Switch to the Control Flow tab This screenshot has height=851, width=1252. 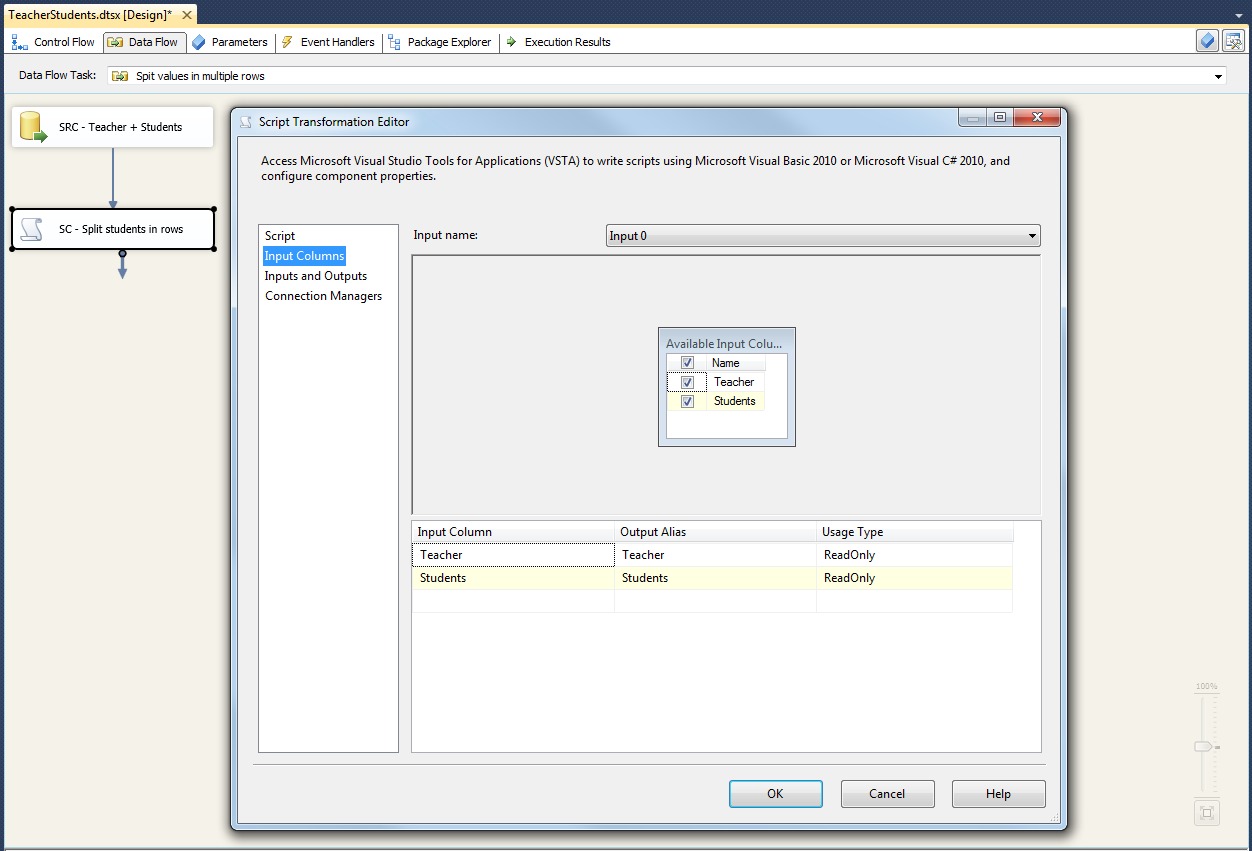pyautogui.click(x=53, y=42)
